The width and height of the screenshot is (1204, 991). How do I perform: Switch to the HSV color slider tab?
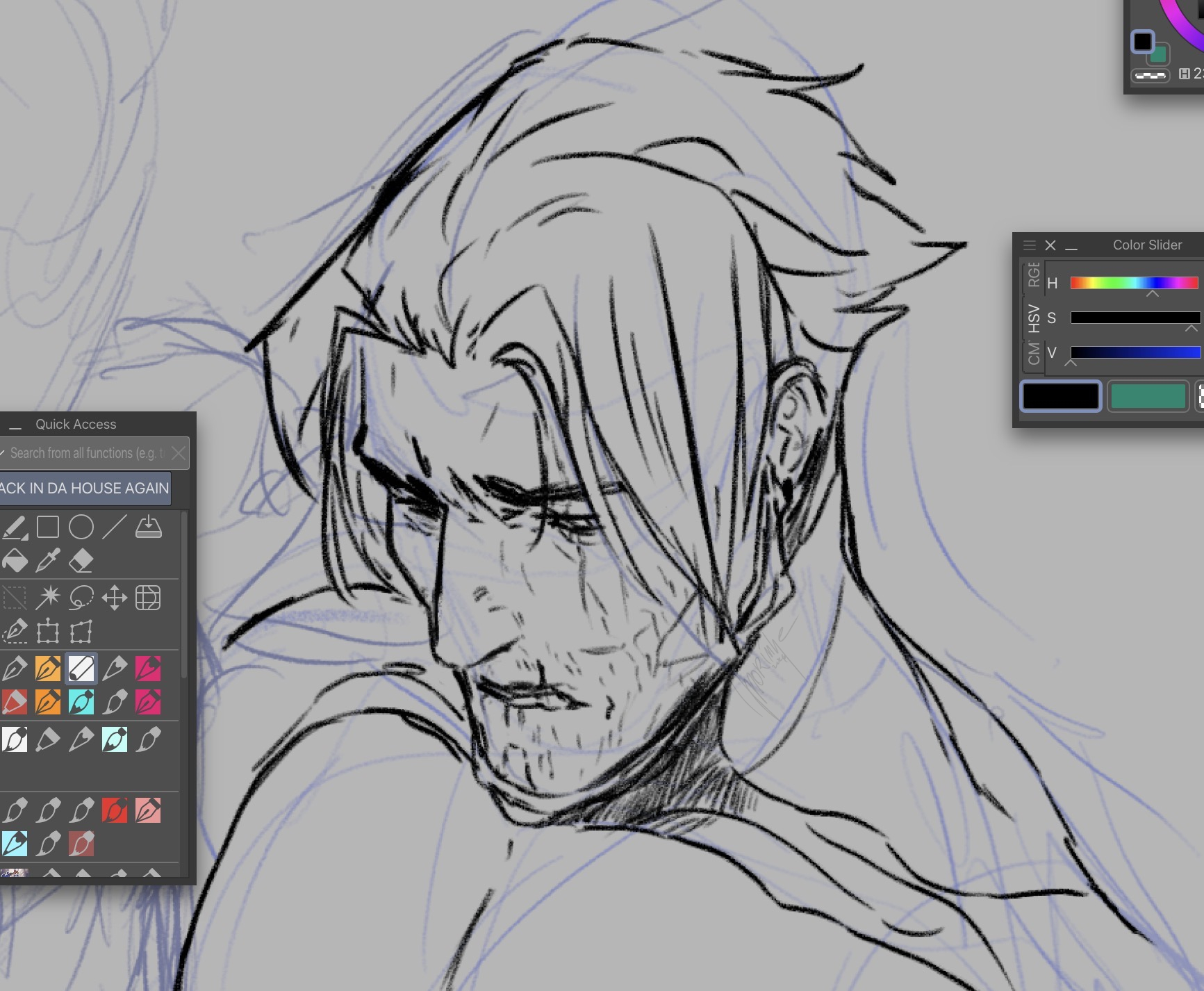point(1033,318)
